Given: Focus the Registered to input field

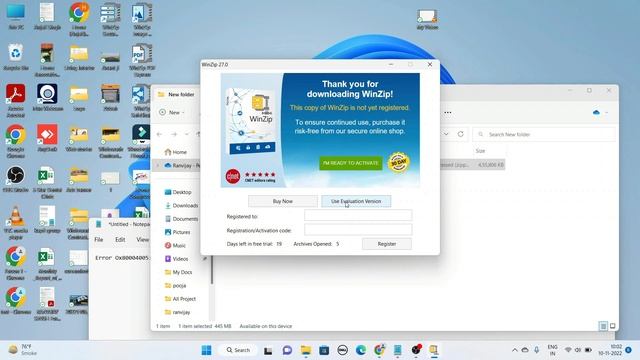Looking at the screenshot, I should click(358, 216).
